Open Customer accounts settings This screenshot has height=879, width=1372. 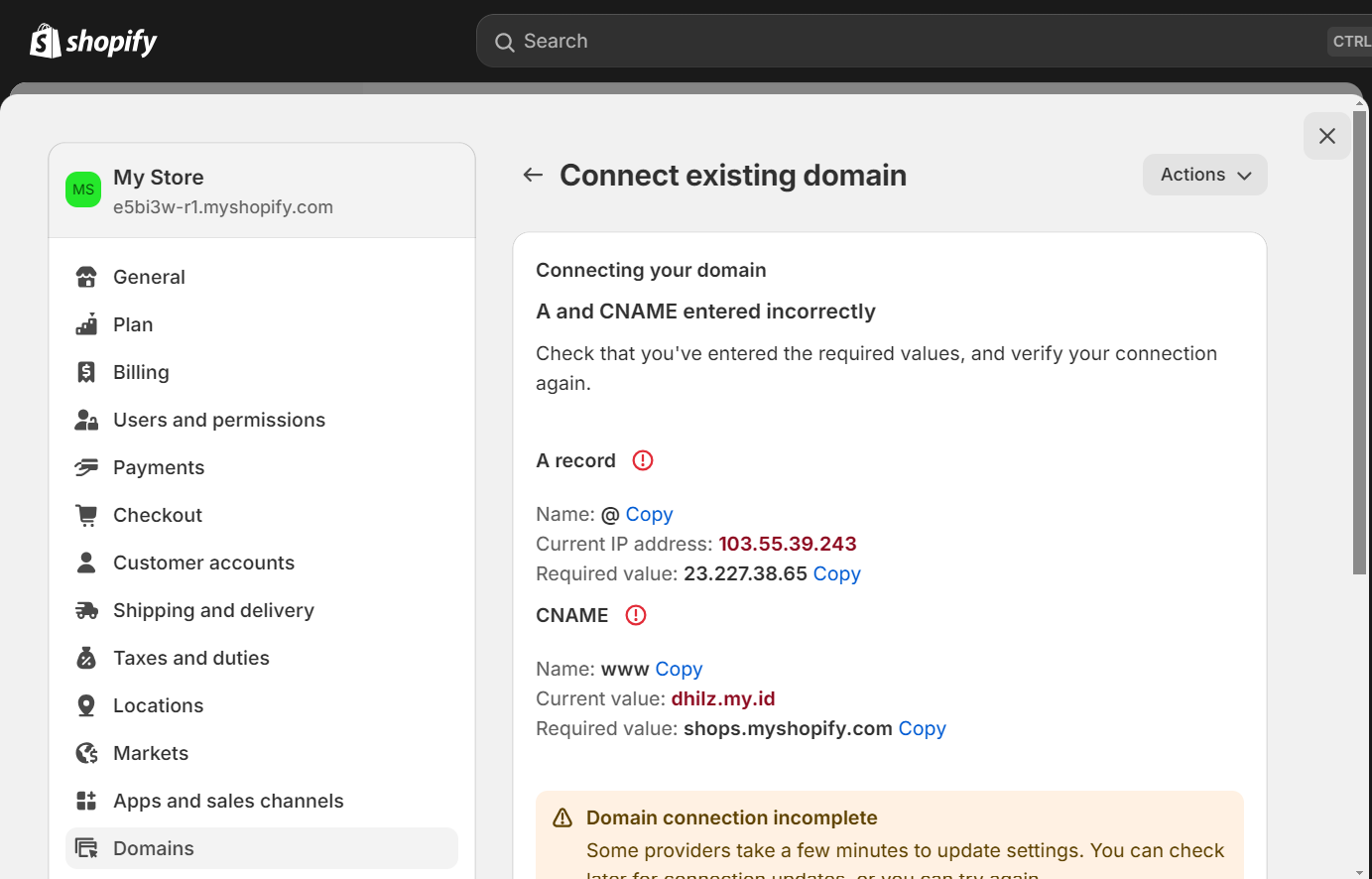(x=262, y=563)
